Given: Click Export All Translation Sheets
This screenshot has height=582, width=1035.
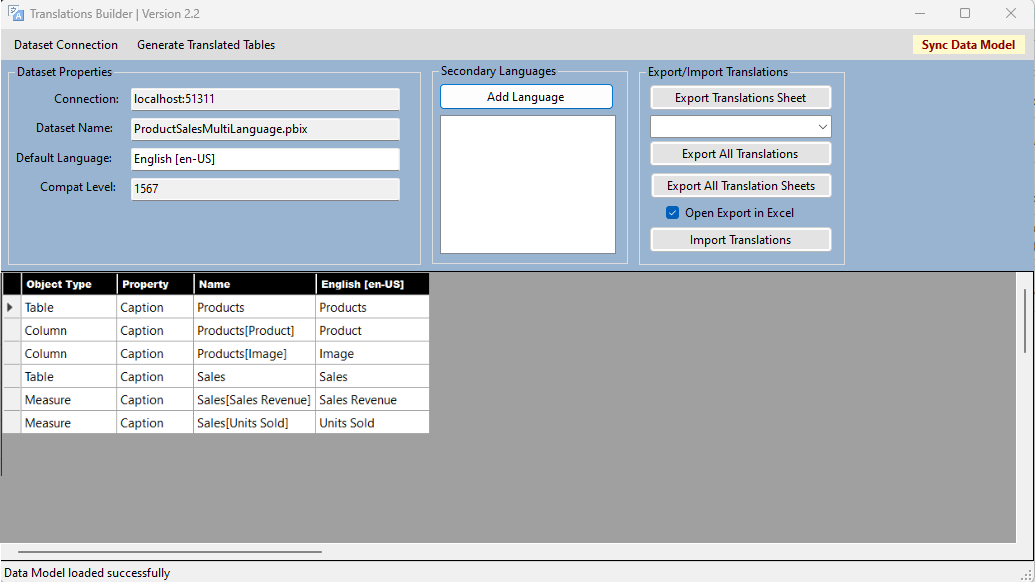Looking at the screenshot, I should click(740, 185).
